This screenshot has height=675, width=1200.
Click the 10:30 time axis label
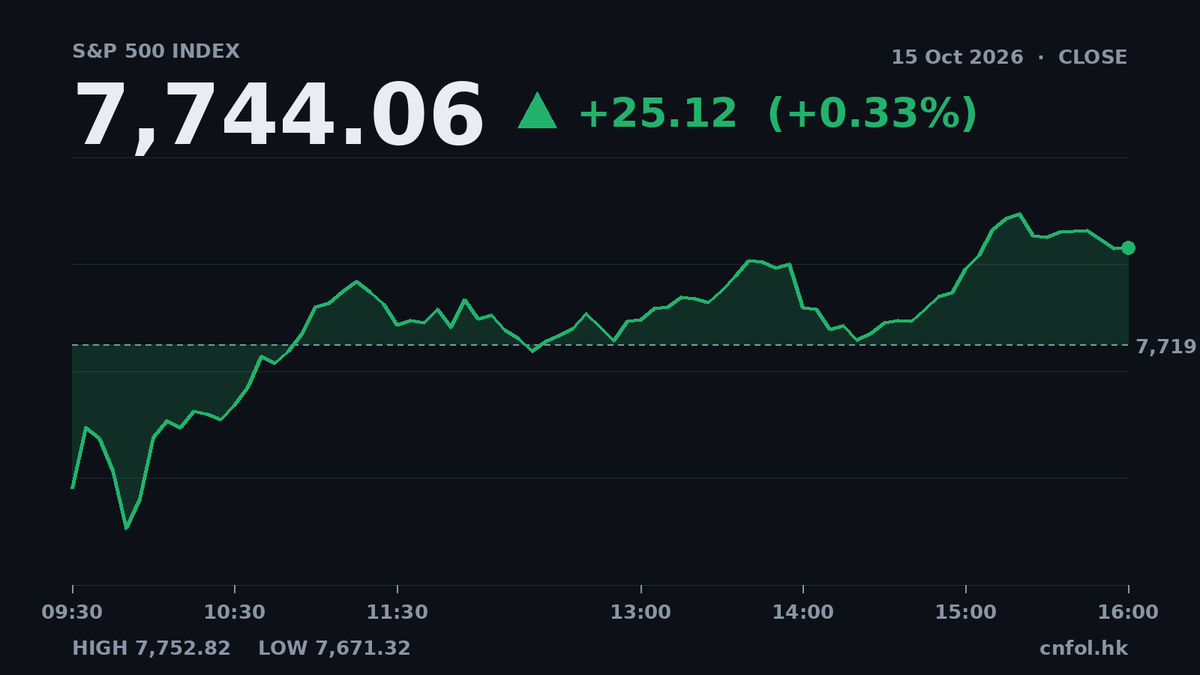(x=235, y=612)
